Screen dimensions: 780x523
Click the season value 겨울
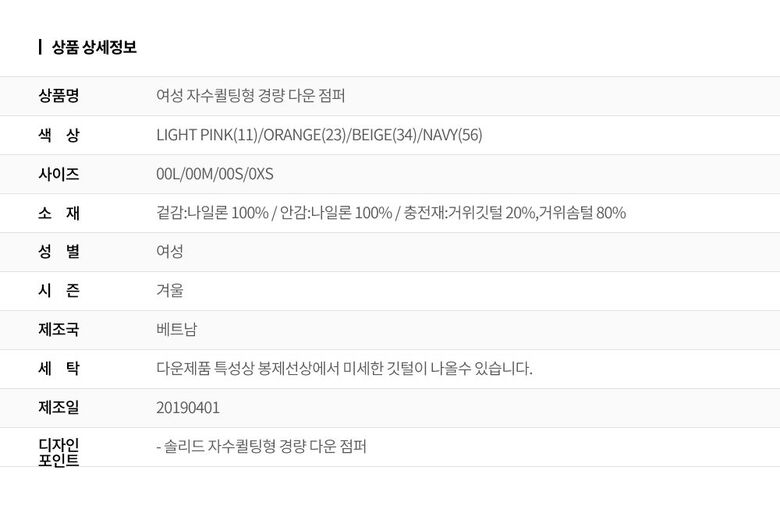(x=170, y=291)
